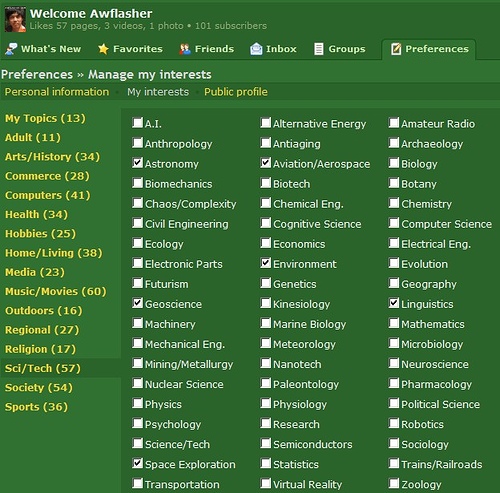Disable the Linguistics checkbox

click(x=394, y=303)
